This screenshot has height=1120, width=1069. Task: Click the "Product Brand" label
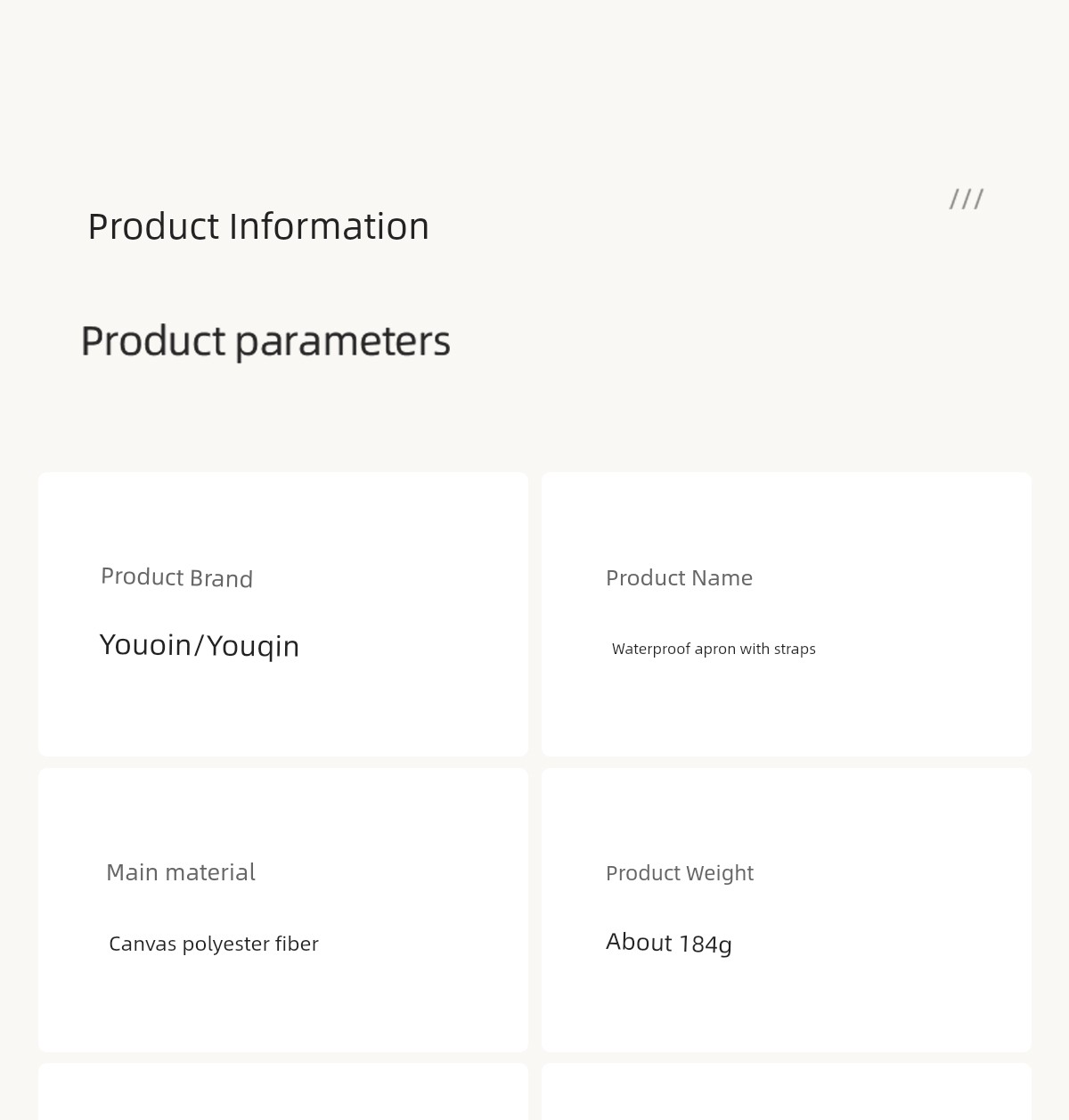176,577
